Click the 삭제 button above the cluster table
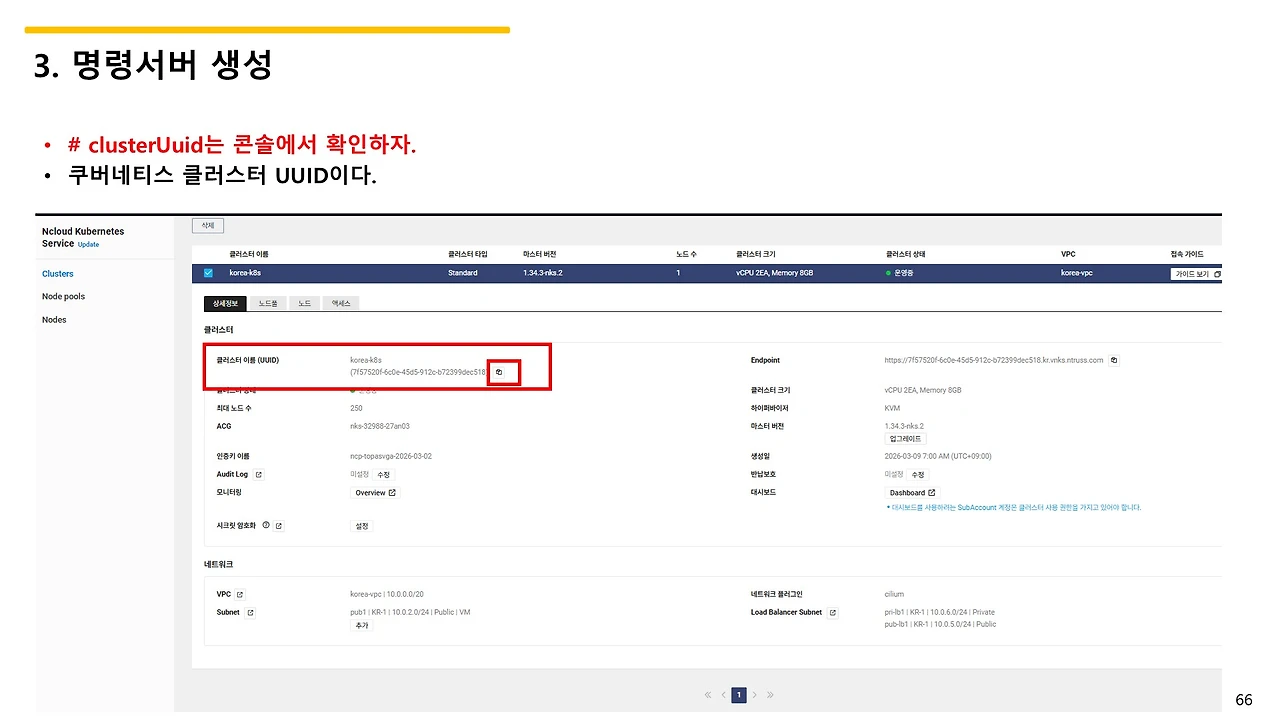1280x720 pixels. click(207, 226)
